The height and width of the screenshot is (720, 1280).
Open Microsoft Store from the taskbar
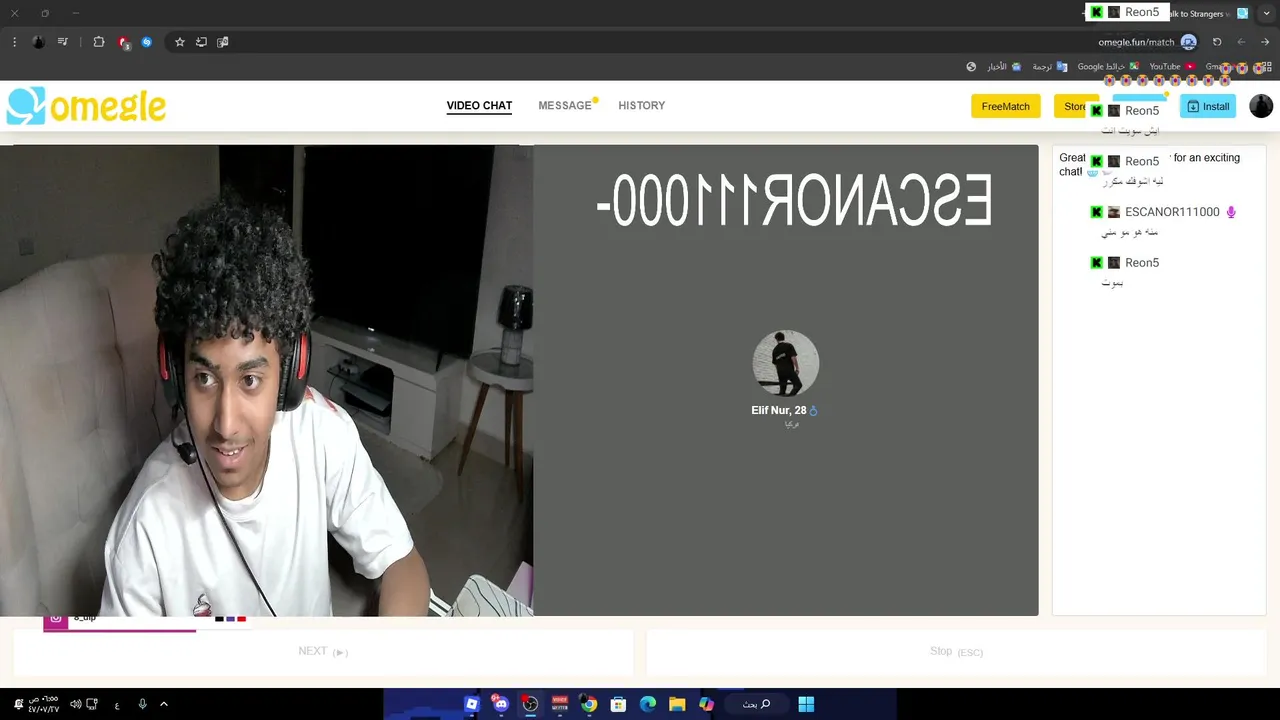pyautogui.click(x=618, y=704)
